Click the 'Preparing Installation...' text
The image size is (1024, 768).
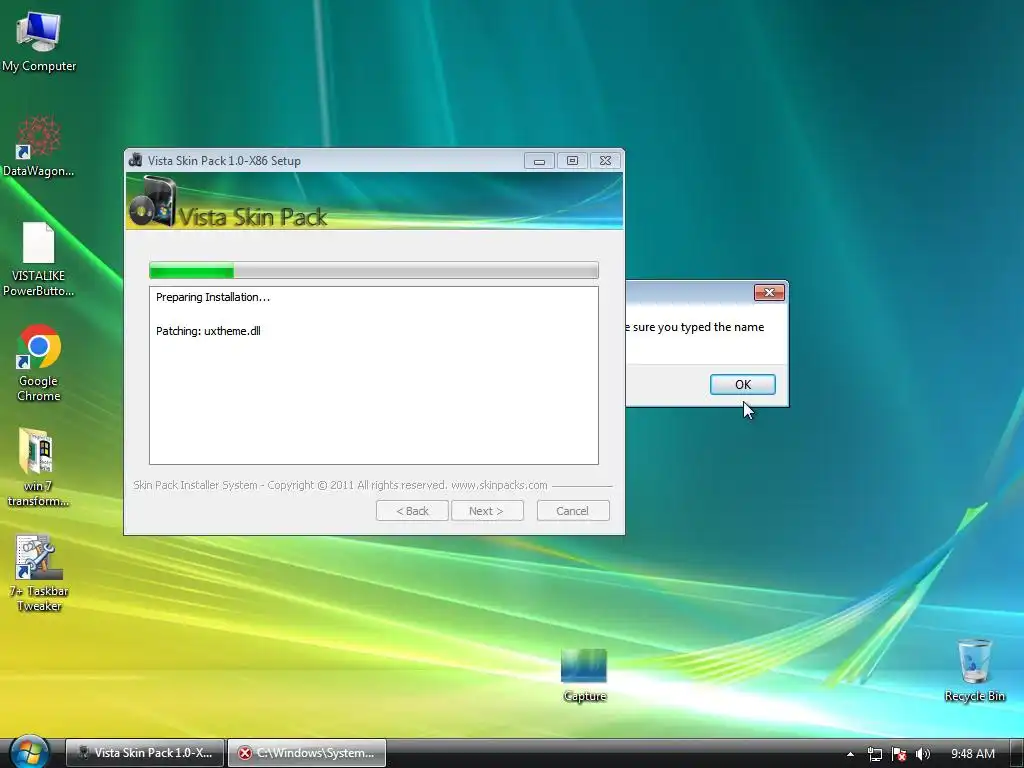[213, 297]
